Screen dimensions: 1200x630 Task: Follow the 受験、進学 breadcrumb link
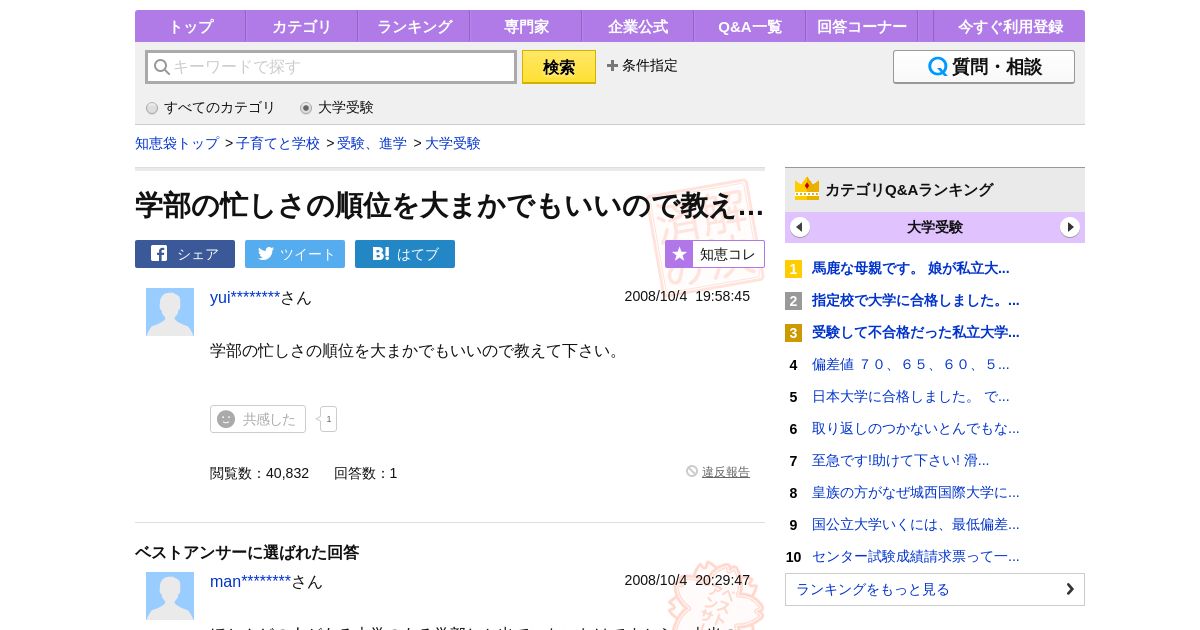tap(372, 143)
